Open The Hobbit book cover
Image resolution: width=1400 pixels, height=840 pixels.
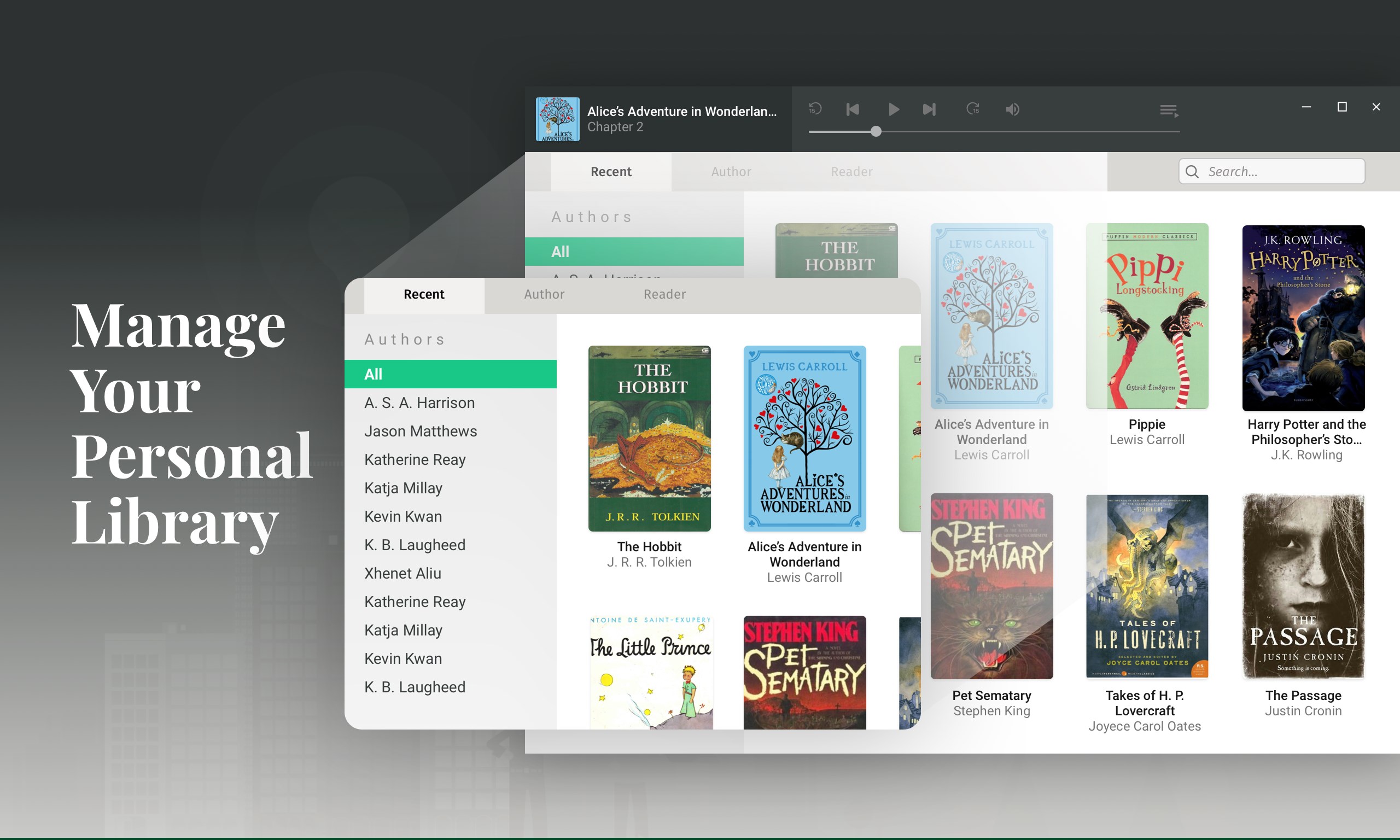pyautogui.click(x=649, y=438)
